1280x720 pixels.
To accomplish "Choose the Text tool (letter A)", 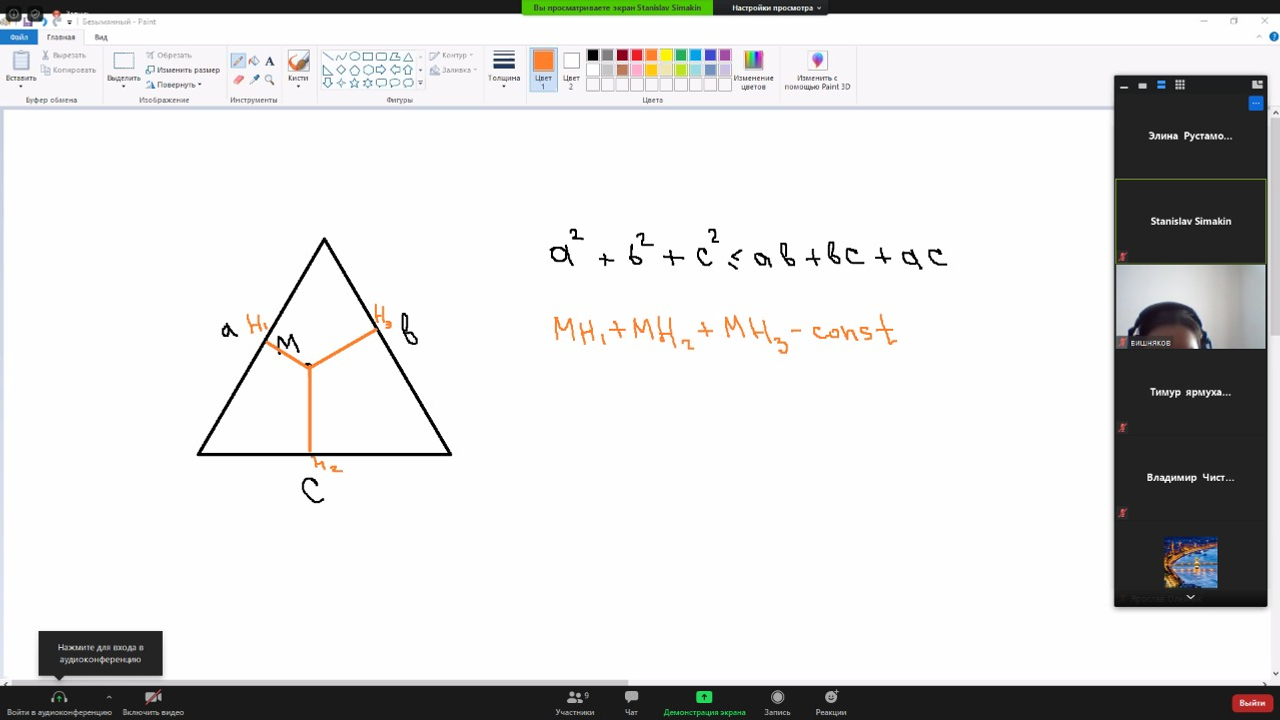I will click(x=269, y=61).
